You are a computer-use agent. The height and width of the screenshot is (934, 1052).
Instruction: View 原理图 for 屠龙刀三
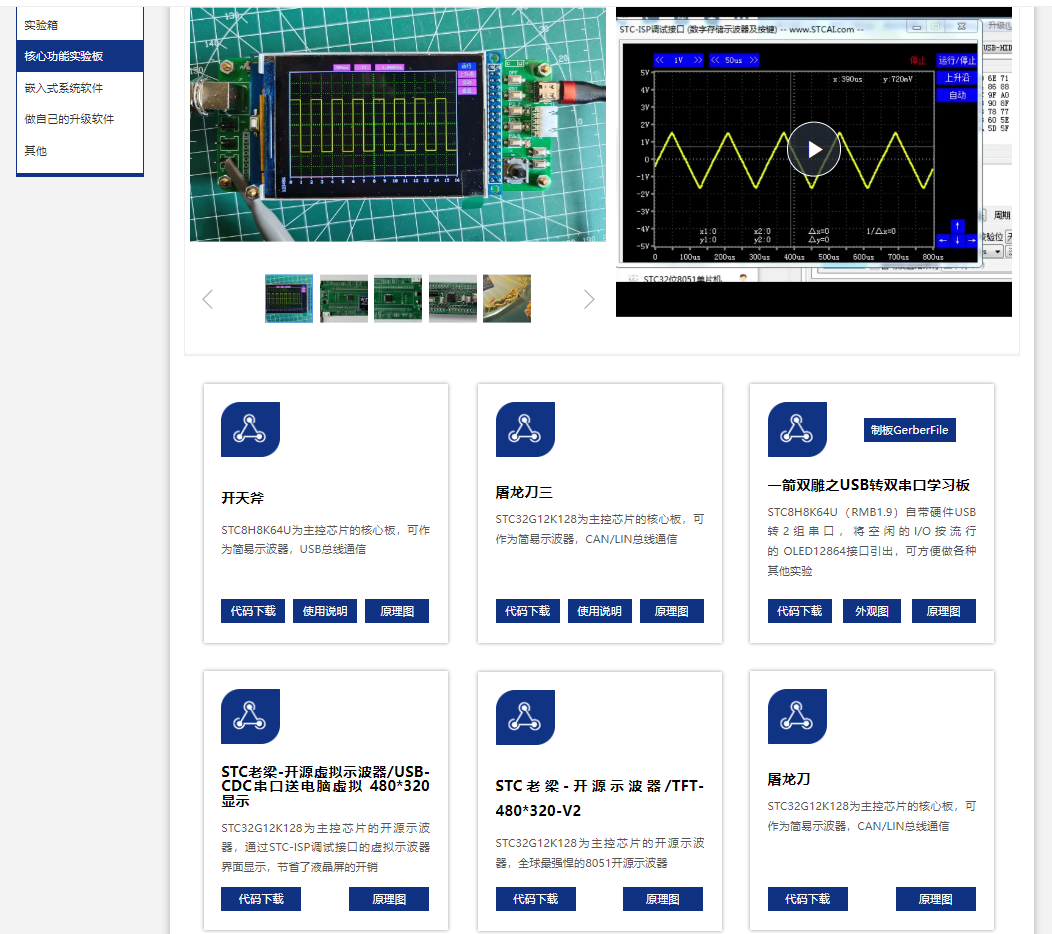pyautogui.click(x=672, y=611)
